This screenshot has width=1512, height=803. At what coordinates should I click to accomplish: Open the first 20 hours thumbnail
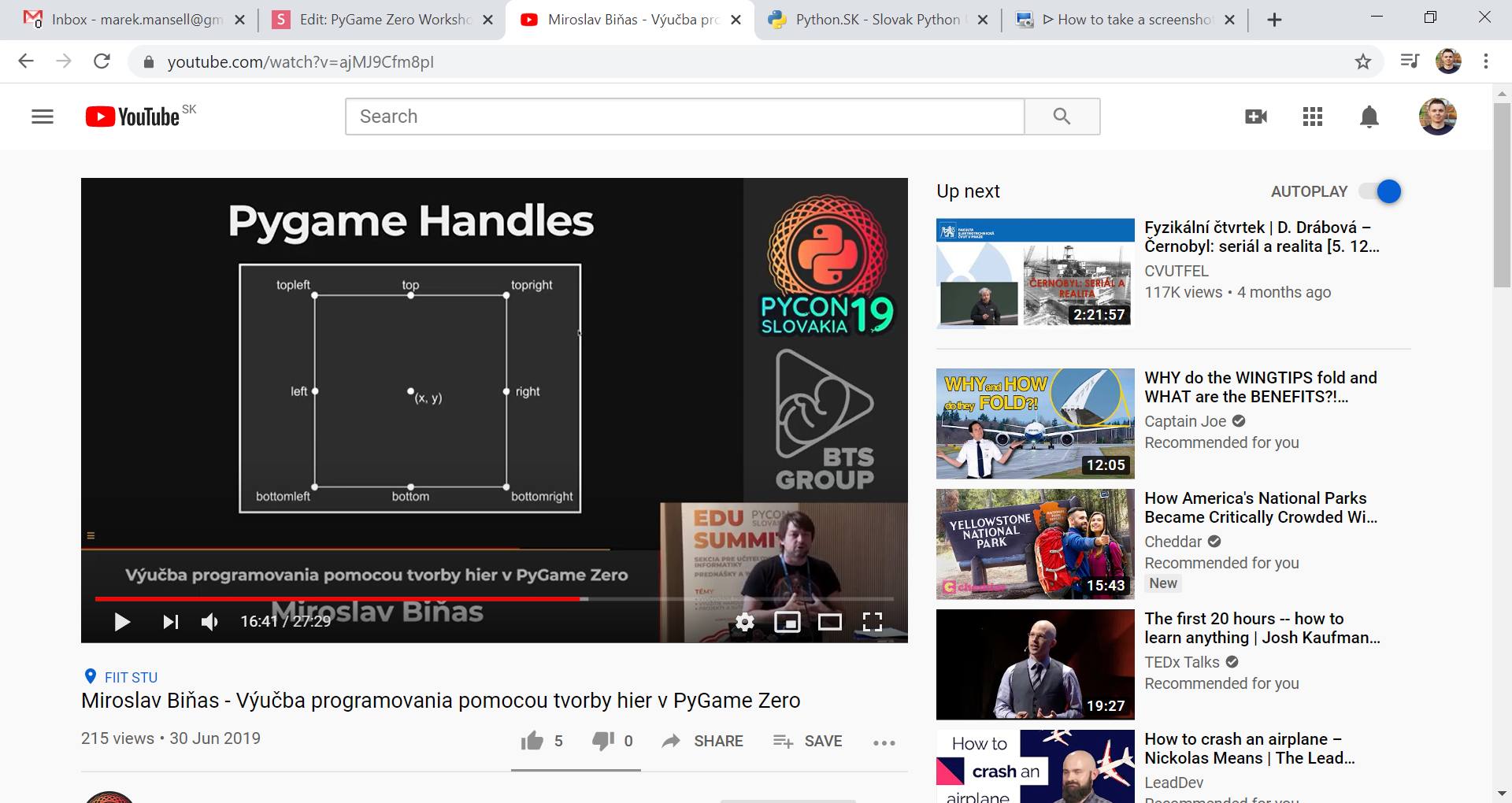pos(1036,664)
